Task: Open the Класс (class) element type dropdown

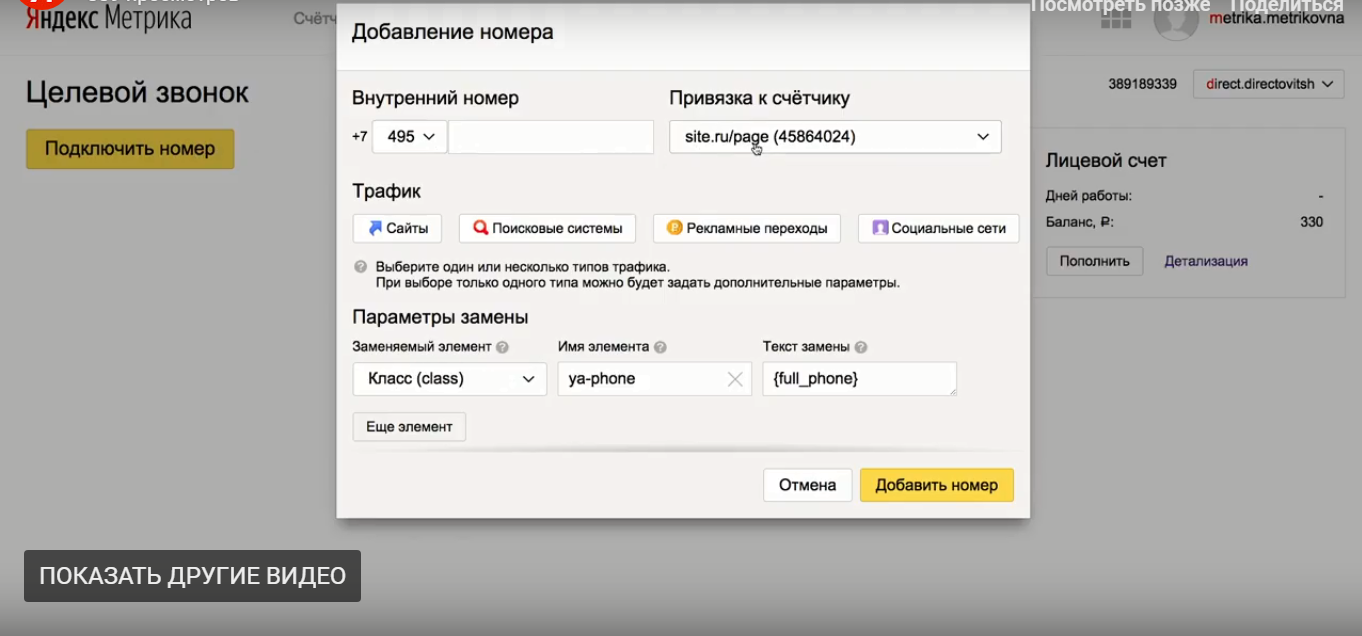Action: point(448,379)
